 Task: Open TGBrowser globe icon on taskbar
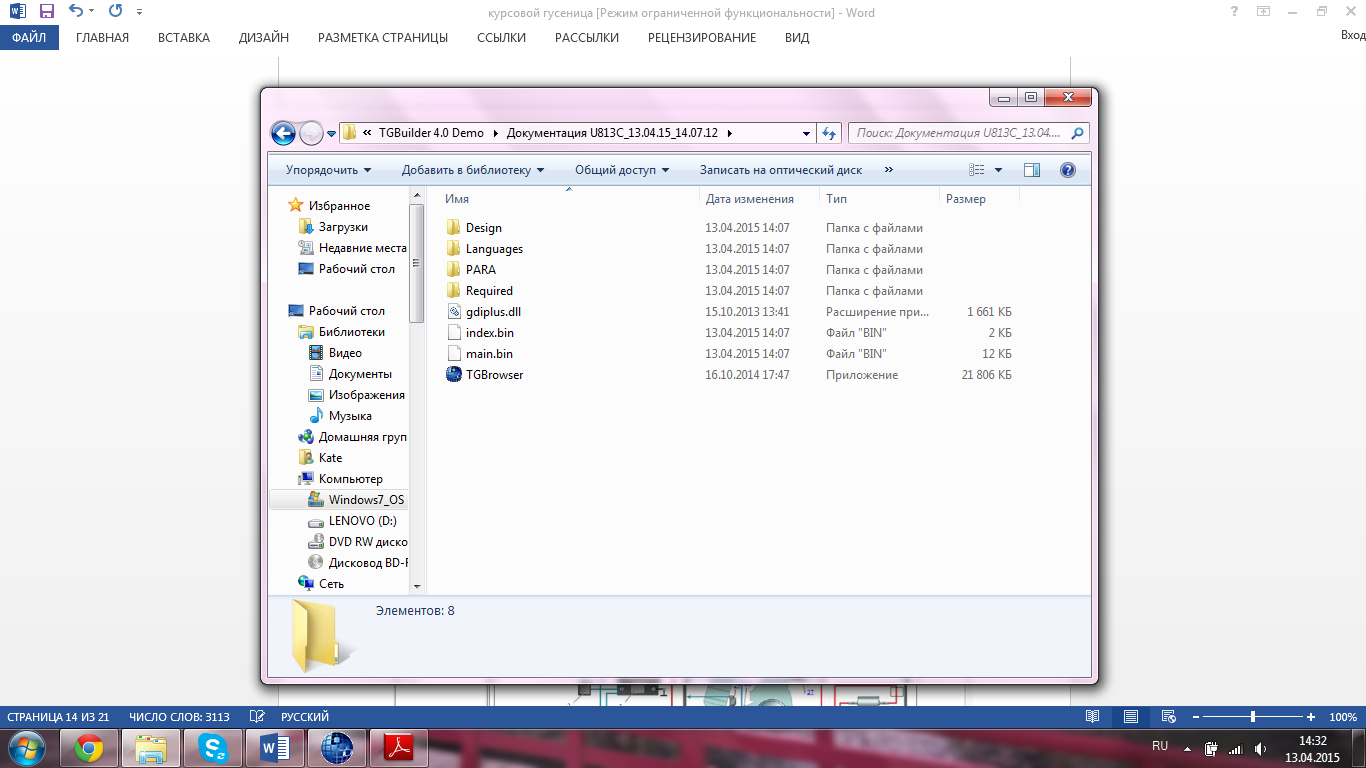coord(337,748)
